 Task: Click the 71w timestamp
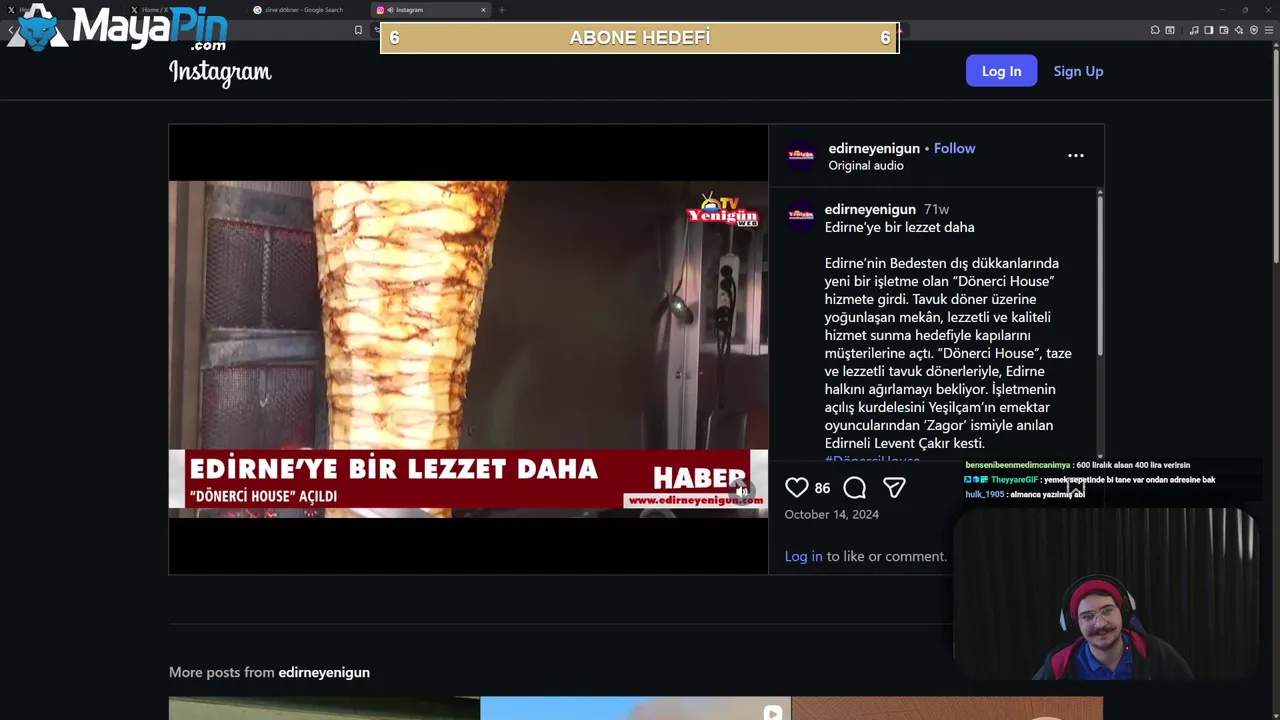click(936, 209)
